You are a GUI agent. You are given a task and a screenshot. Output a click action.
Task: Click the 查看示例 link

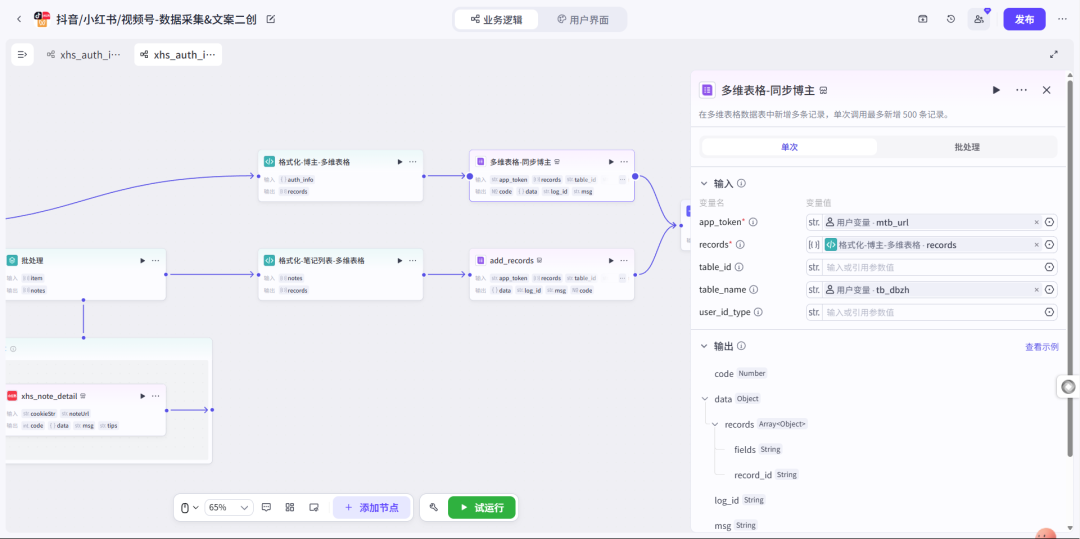click(x=1041, y=347)
